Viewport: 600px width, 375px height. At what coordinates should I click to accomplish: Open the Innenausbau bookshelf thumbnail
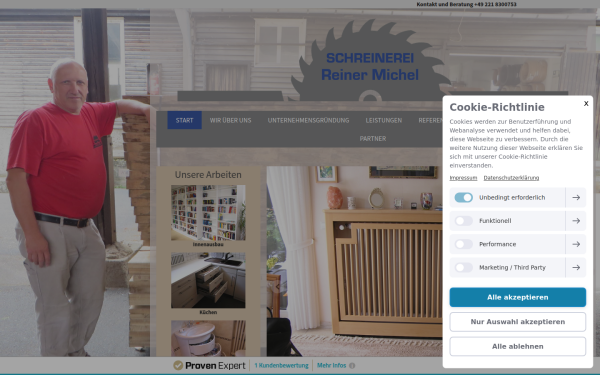208,213
